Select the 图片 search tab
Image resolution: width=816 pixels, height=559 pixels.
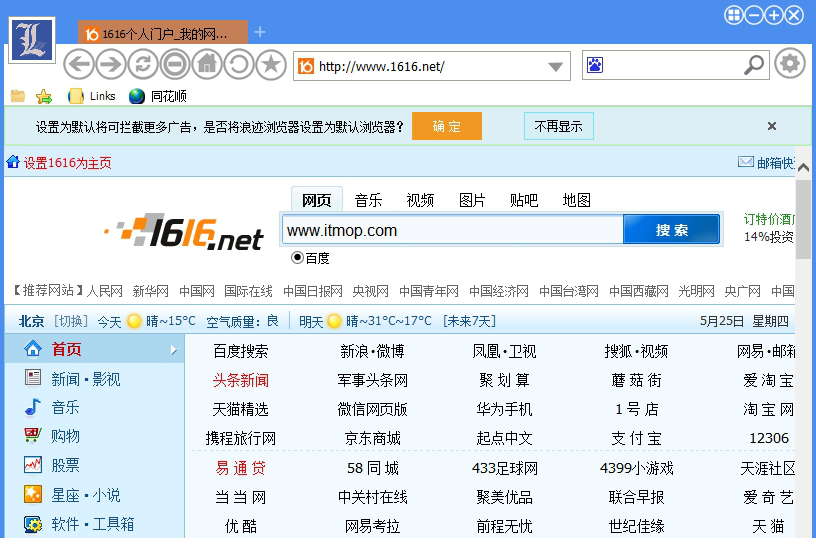tap(472, 200)
